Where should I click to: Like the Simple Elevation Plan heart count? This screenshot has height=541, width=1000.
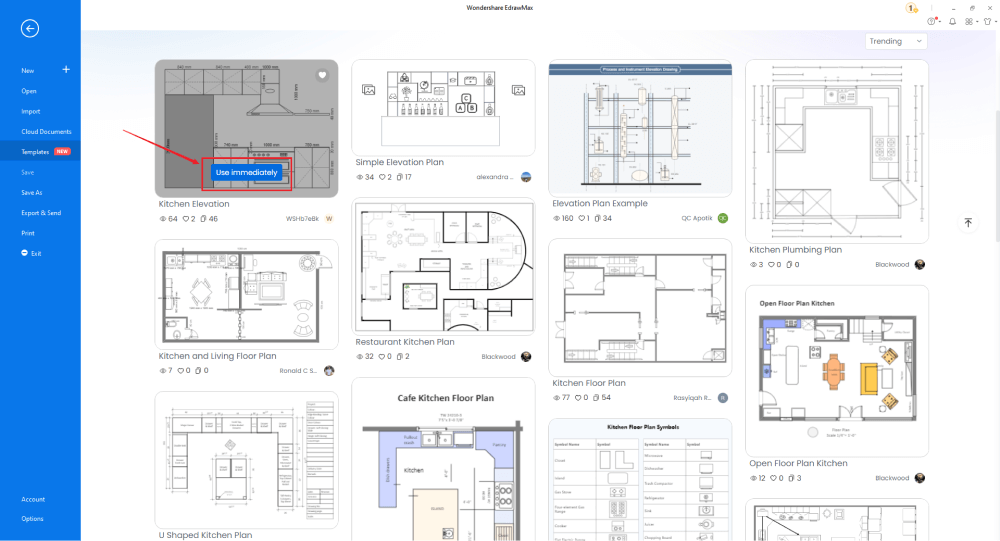[385, 177]
